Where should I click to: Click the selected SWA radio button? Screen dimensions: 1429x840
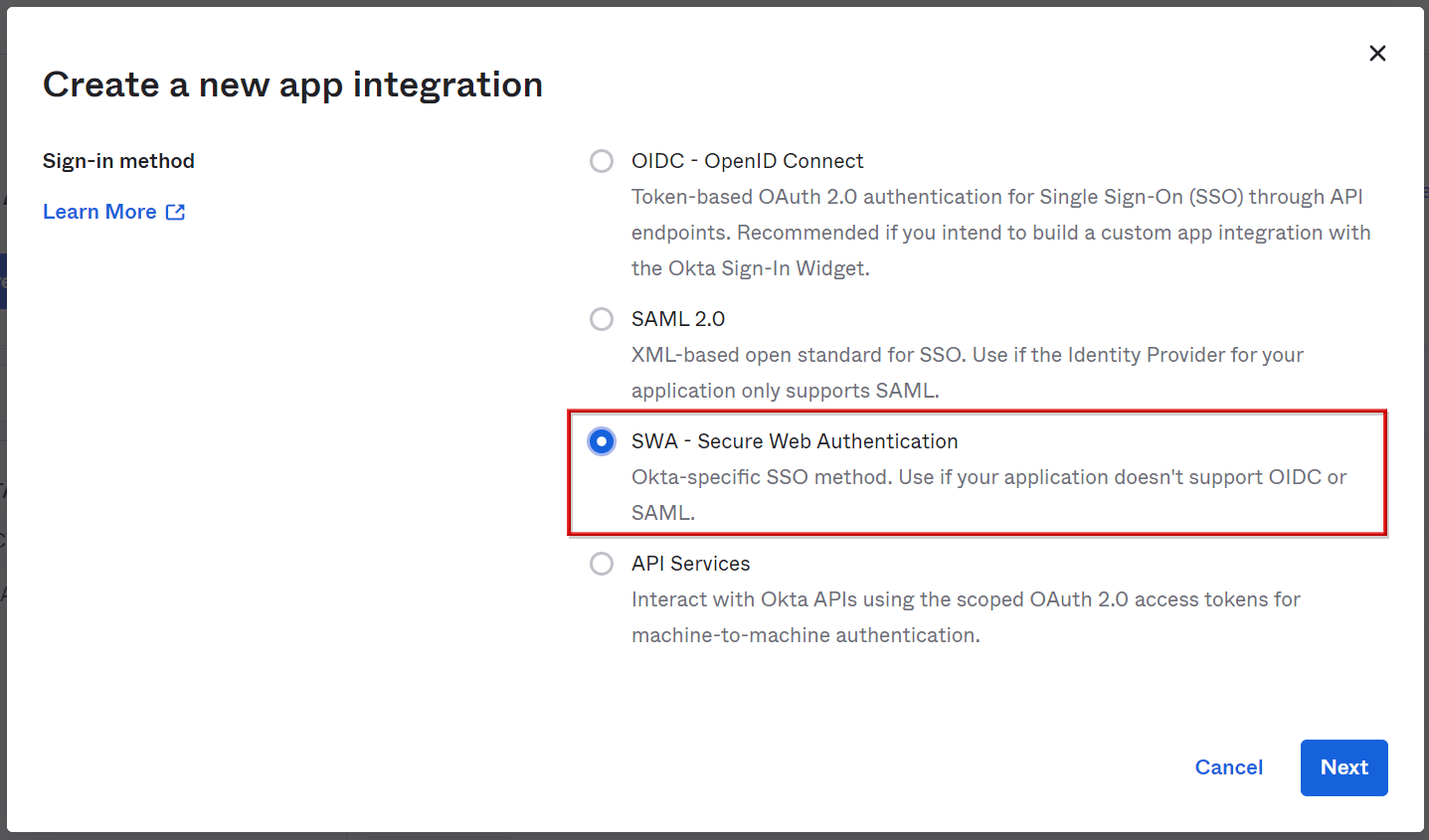pyautogui.click(x=602, y=441)
